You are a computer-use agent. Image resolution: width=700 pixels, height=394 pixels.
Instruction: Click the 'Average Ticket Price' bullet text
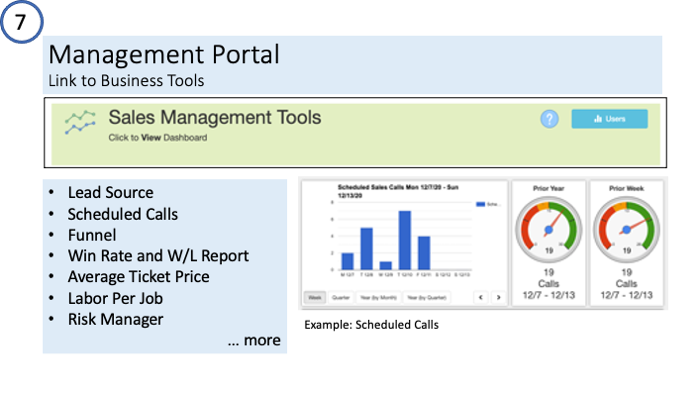(138, 277)
